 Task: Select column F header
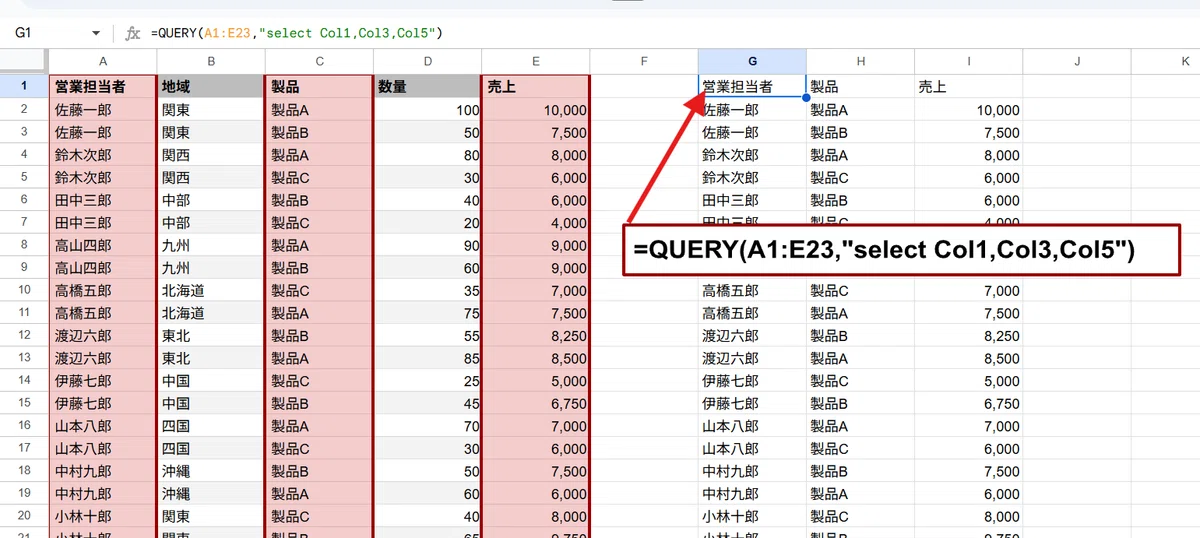point(644,61)
